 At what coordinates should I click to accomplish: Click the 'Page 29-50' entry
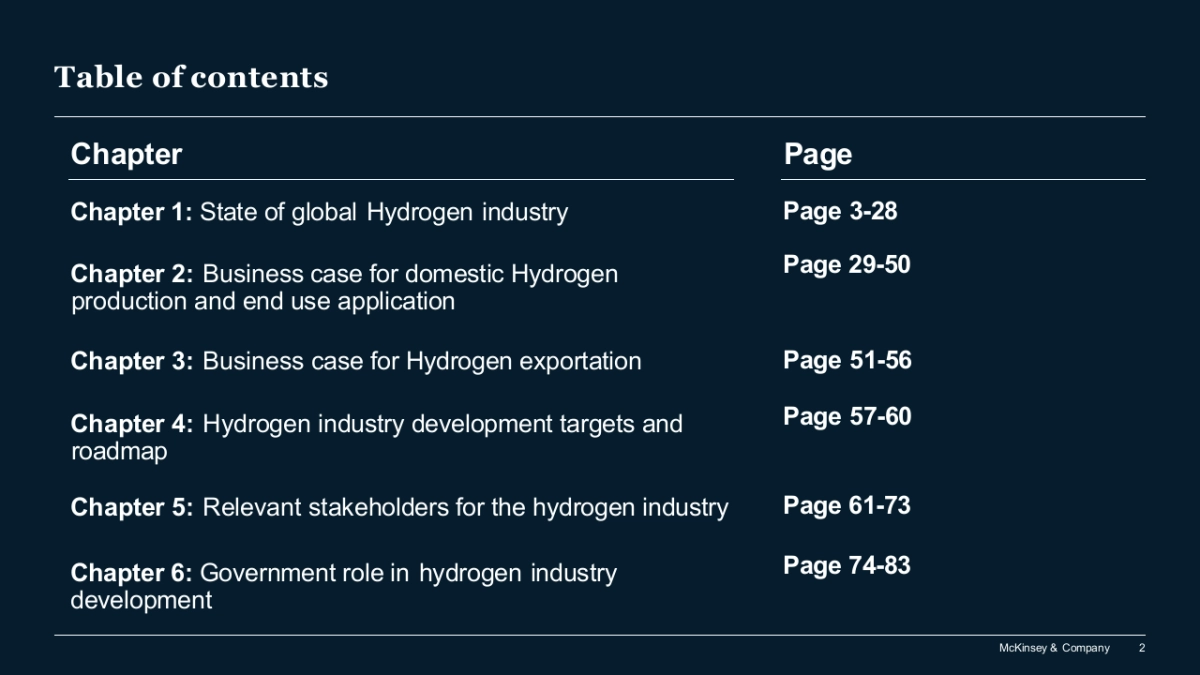[x=846, y=265]
